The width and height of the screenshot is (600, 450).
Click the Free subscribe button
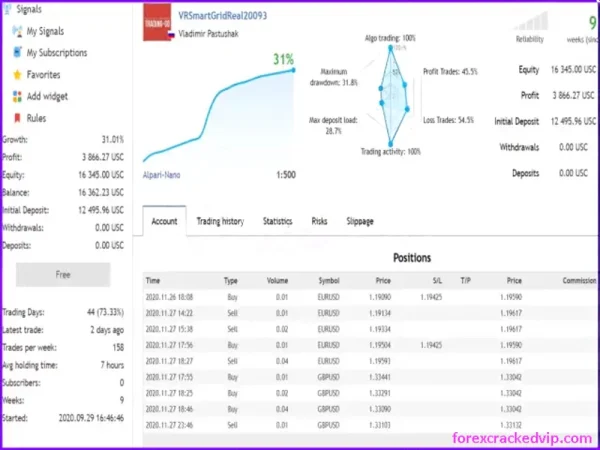click(63, 274)
